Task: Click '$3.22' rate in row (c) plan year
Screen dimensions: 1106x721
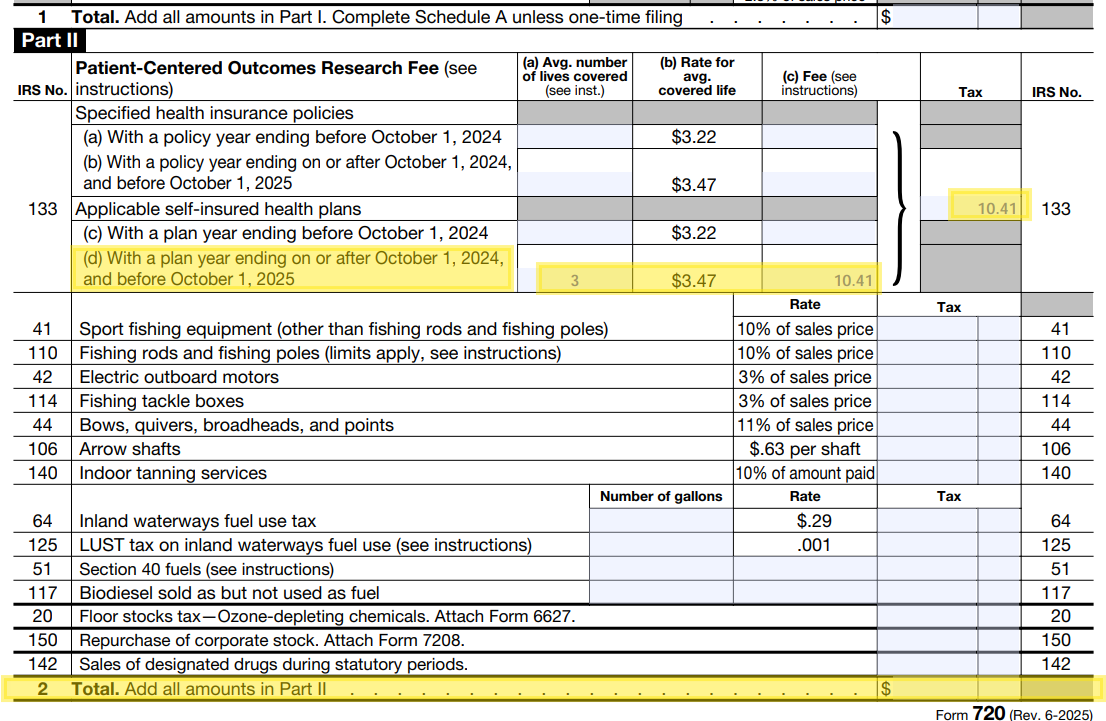Action: pyautogui.click(x=693, y=233)
